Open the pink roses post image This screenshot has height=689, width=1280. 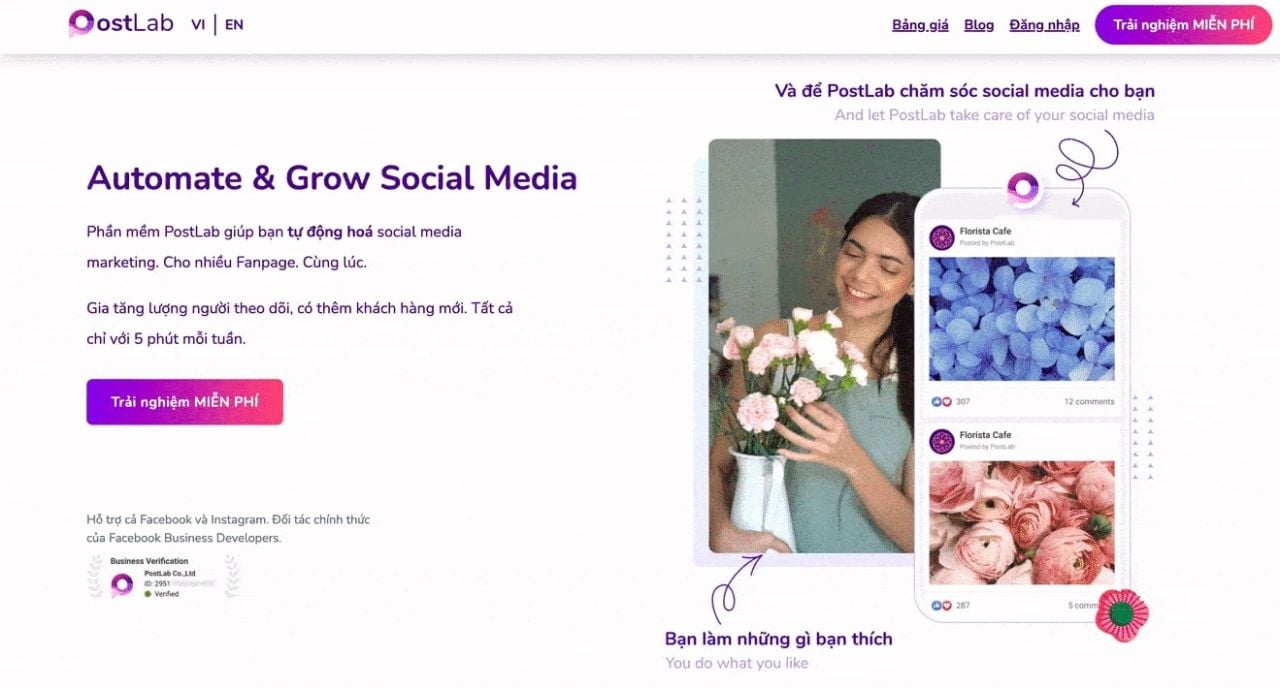[1022, 523]
